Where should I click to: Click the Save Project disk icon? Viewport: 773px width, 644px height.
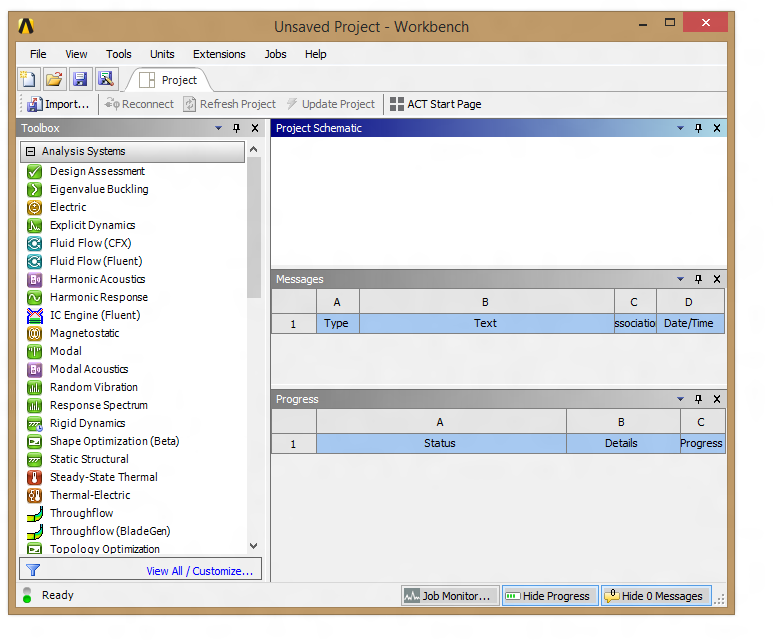click(80, 79)
